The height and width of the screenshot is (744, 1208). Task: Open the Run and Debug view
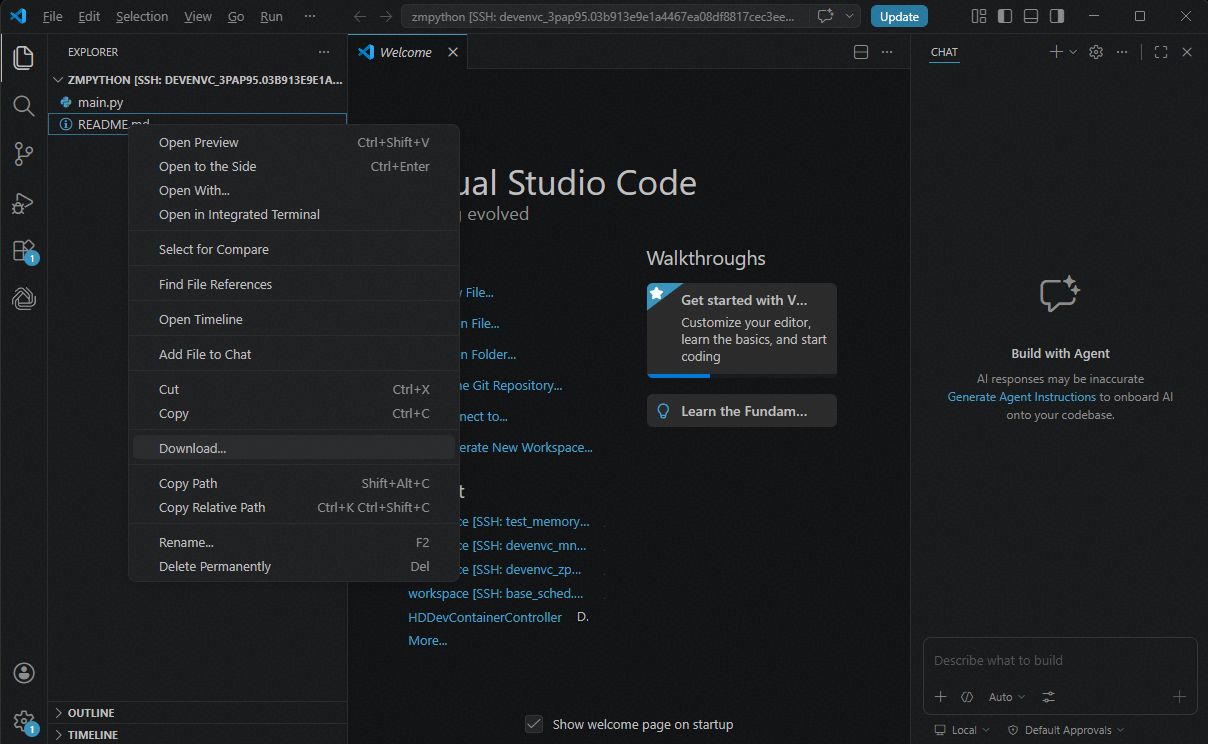pyautogui.click(x=23, y=202)
